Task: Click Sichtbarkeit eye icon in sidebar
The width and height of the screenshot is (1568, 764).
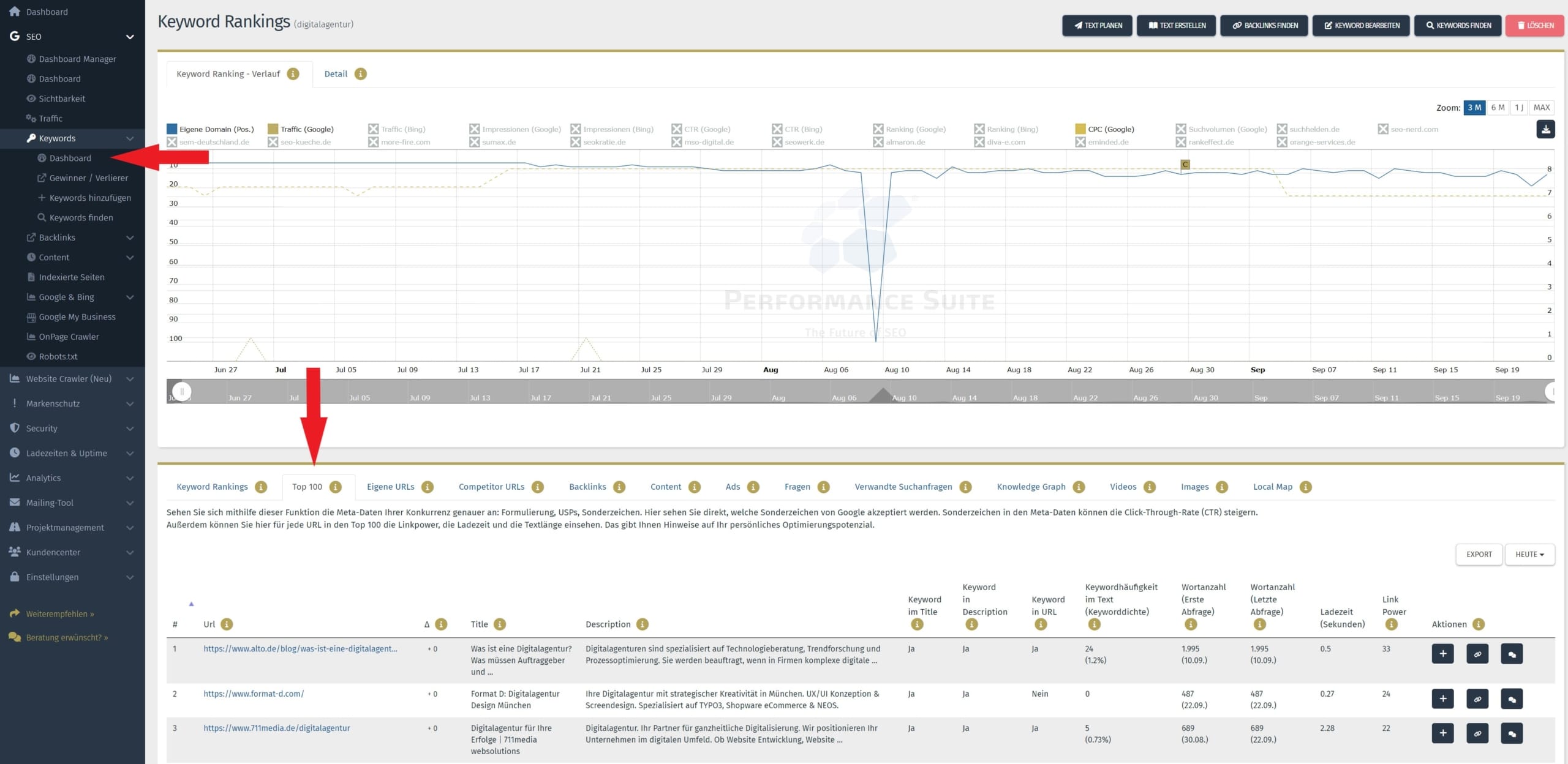Action: (31, 99)
